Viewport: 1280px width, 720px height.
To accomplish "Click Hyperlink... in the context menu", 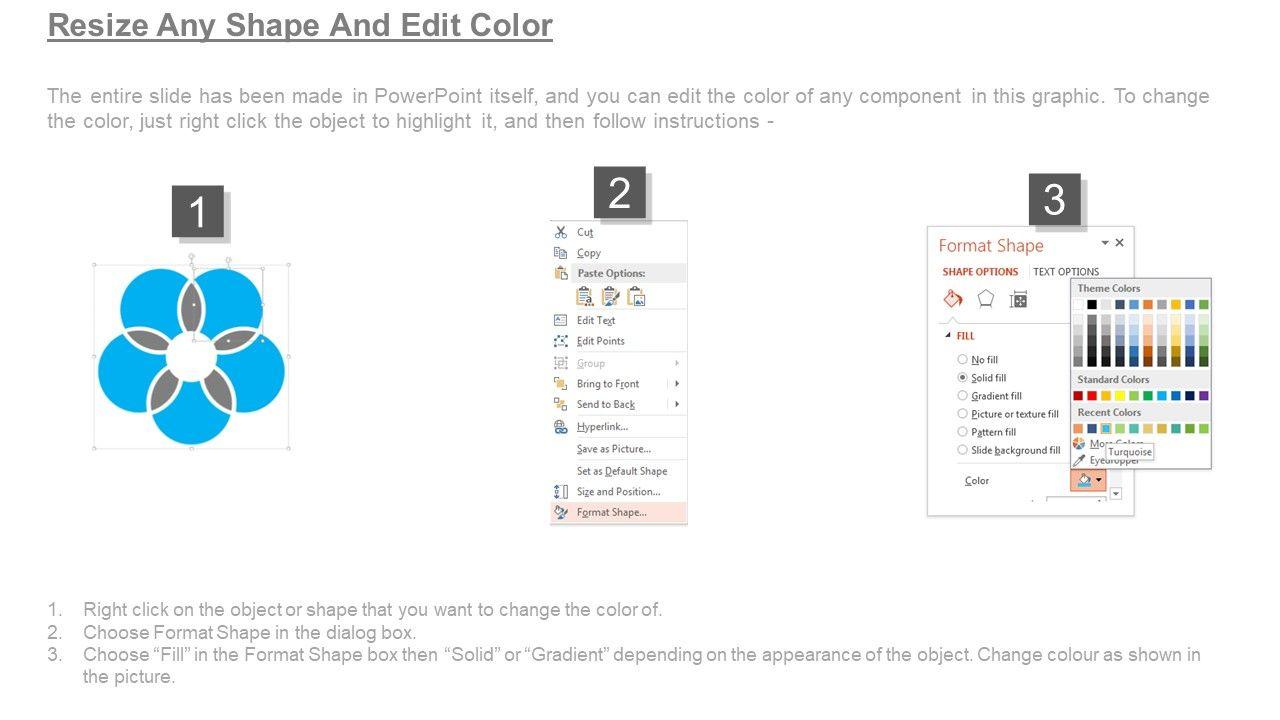I will (602, 427).
